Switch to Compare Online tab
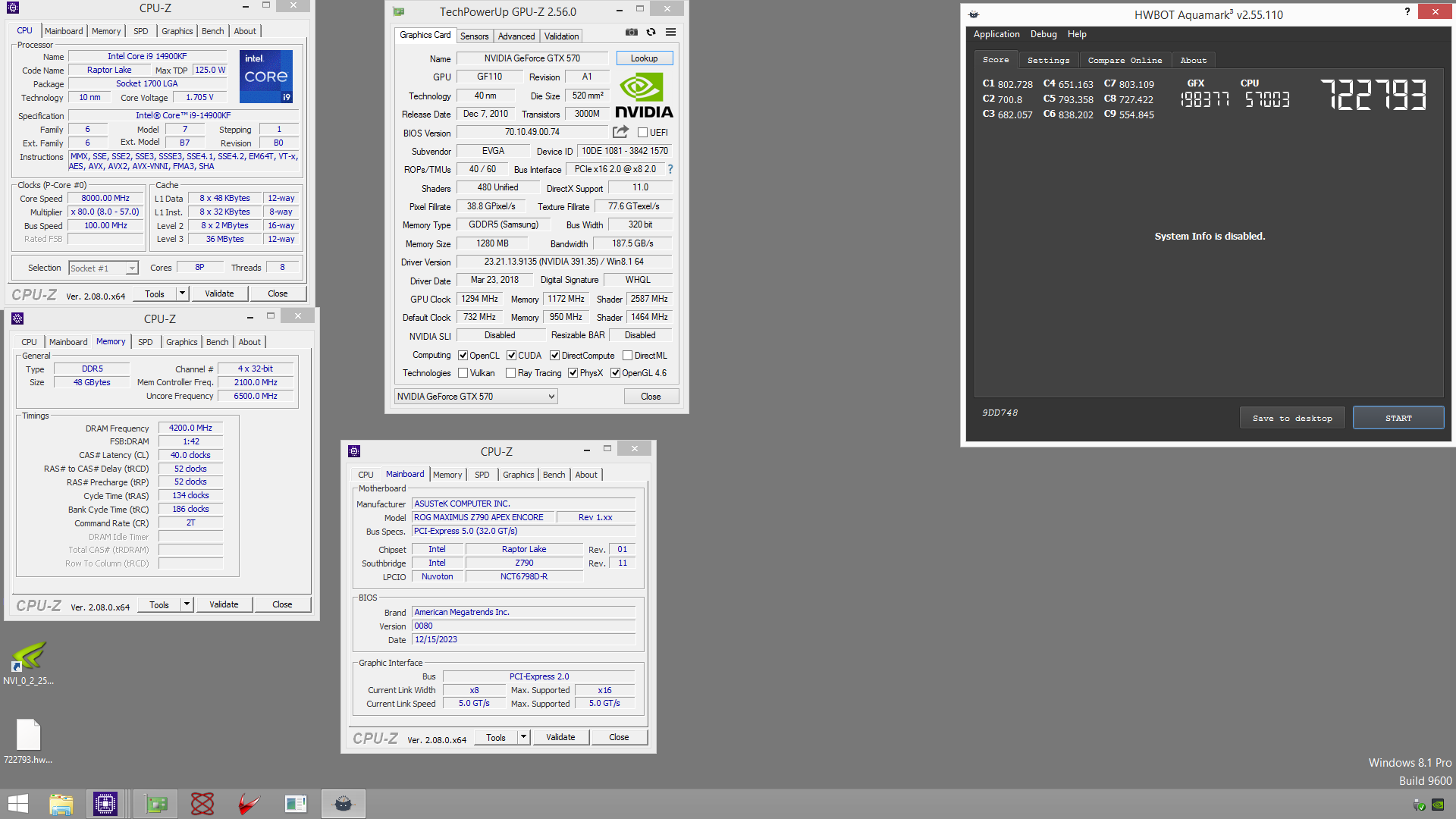Screen dimensions: 1456x819 pos(1125,60)
